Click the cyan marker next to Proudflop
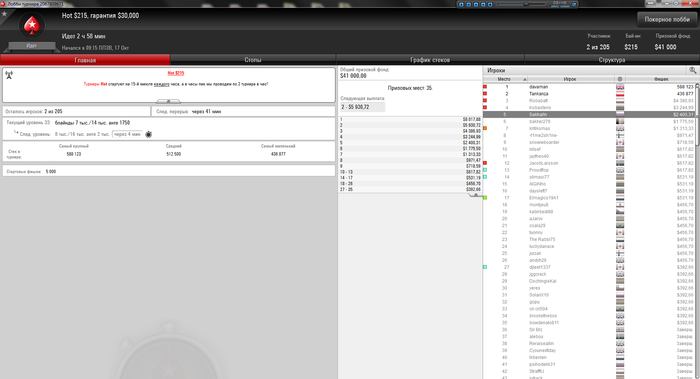Viewport: 700px width, 379px height. coord(485,170)
